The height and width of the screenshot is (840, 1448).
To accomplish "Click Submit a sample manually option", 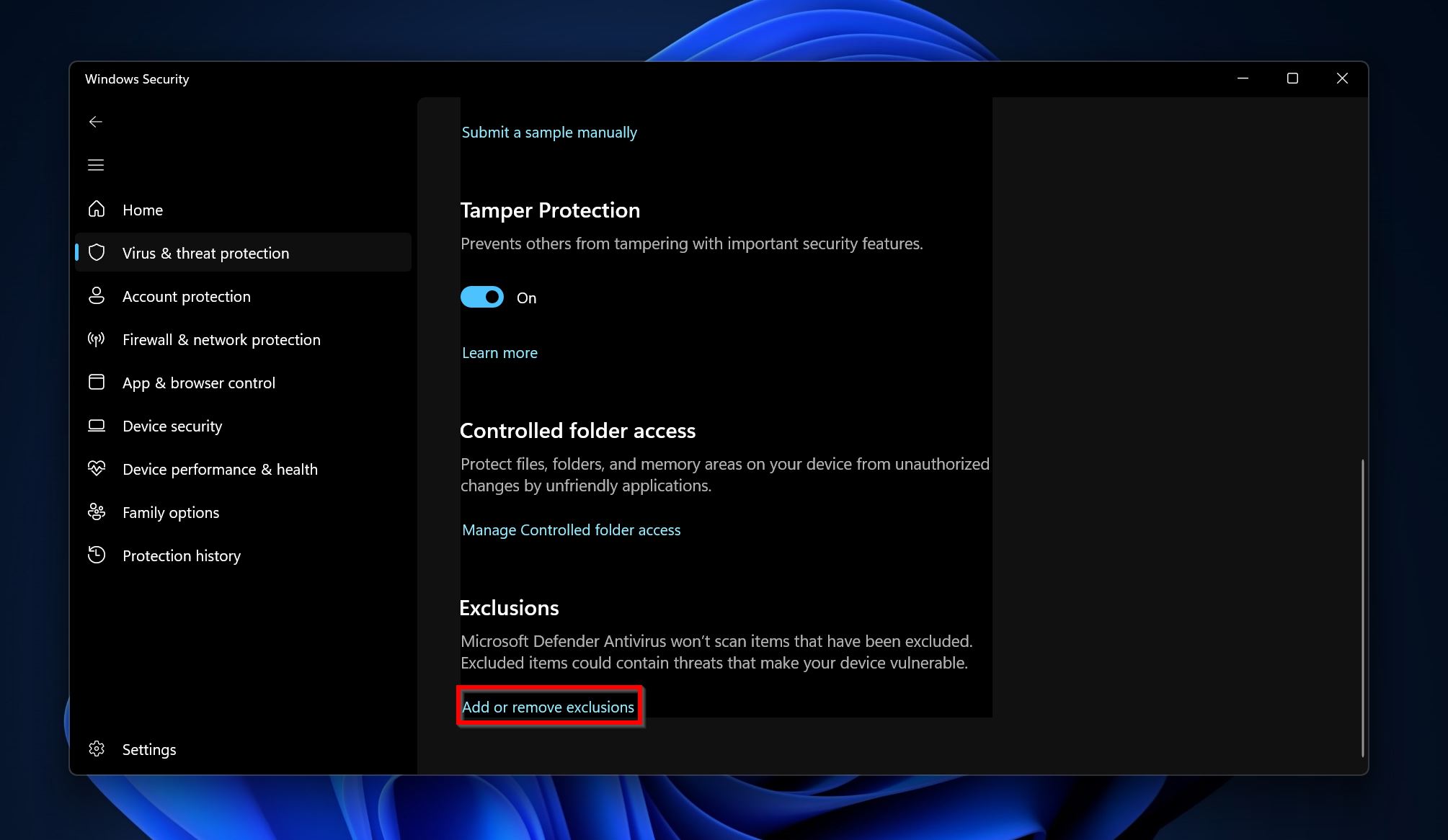I will pos(549,131).
